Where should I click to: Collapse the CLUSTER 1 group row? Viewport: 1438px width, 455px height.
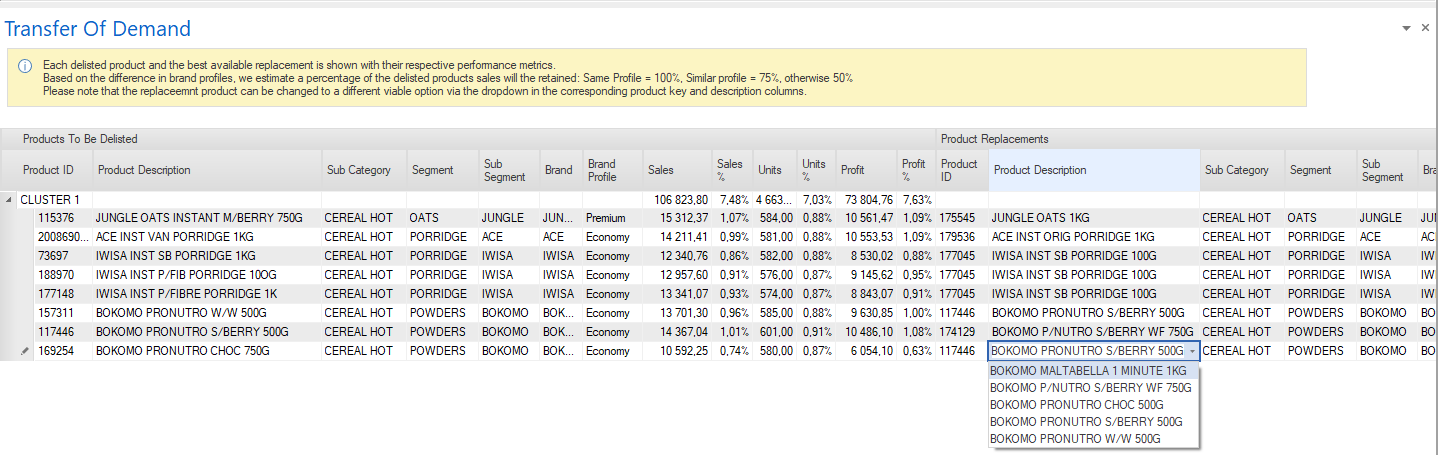[x=10, y=200]
